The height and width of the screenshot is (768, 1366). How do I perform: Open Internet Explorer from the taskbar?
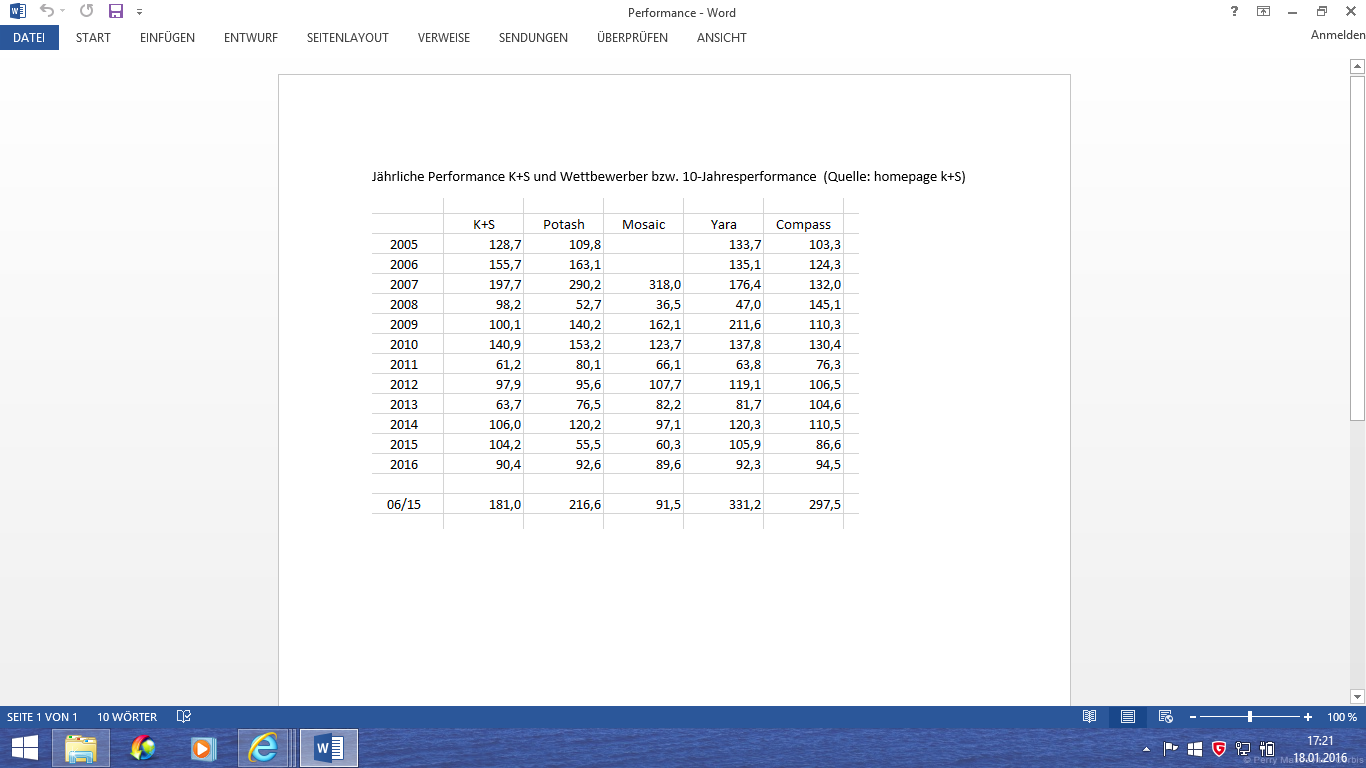tap(263, 748)
